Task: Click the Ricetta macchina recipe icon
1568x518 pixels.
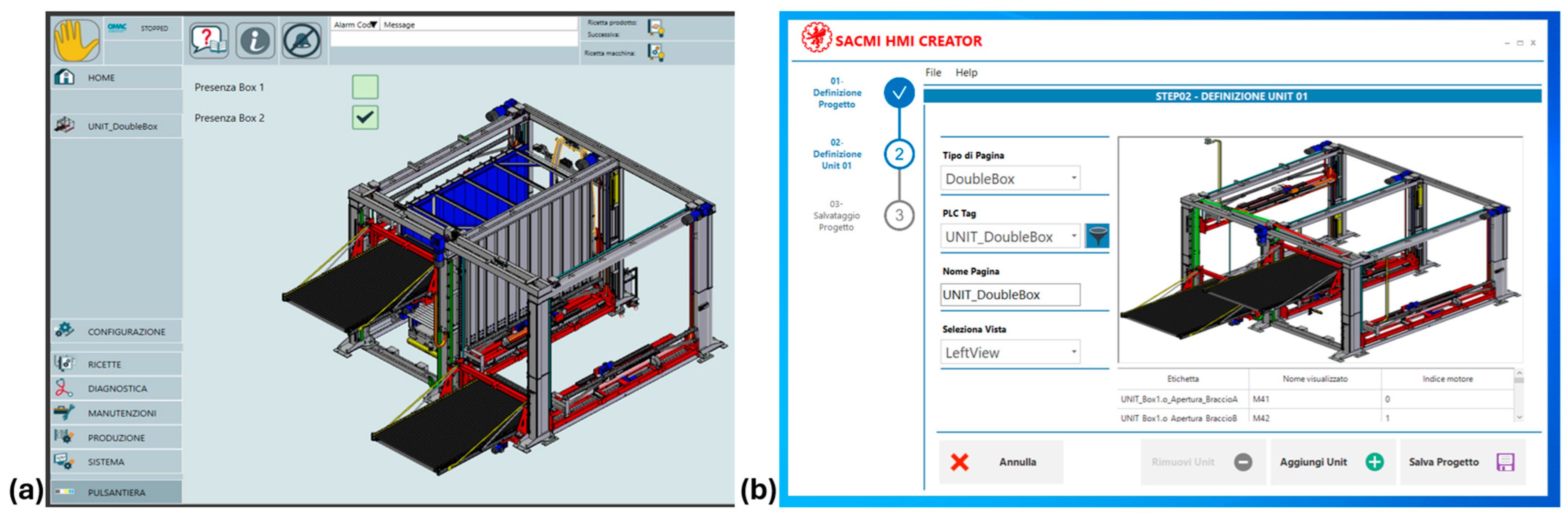Action: point(655,53)
